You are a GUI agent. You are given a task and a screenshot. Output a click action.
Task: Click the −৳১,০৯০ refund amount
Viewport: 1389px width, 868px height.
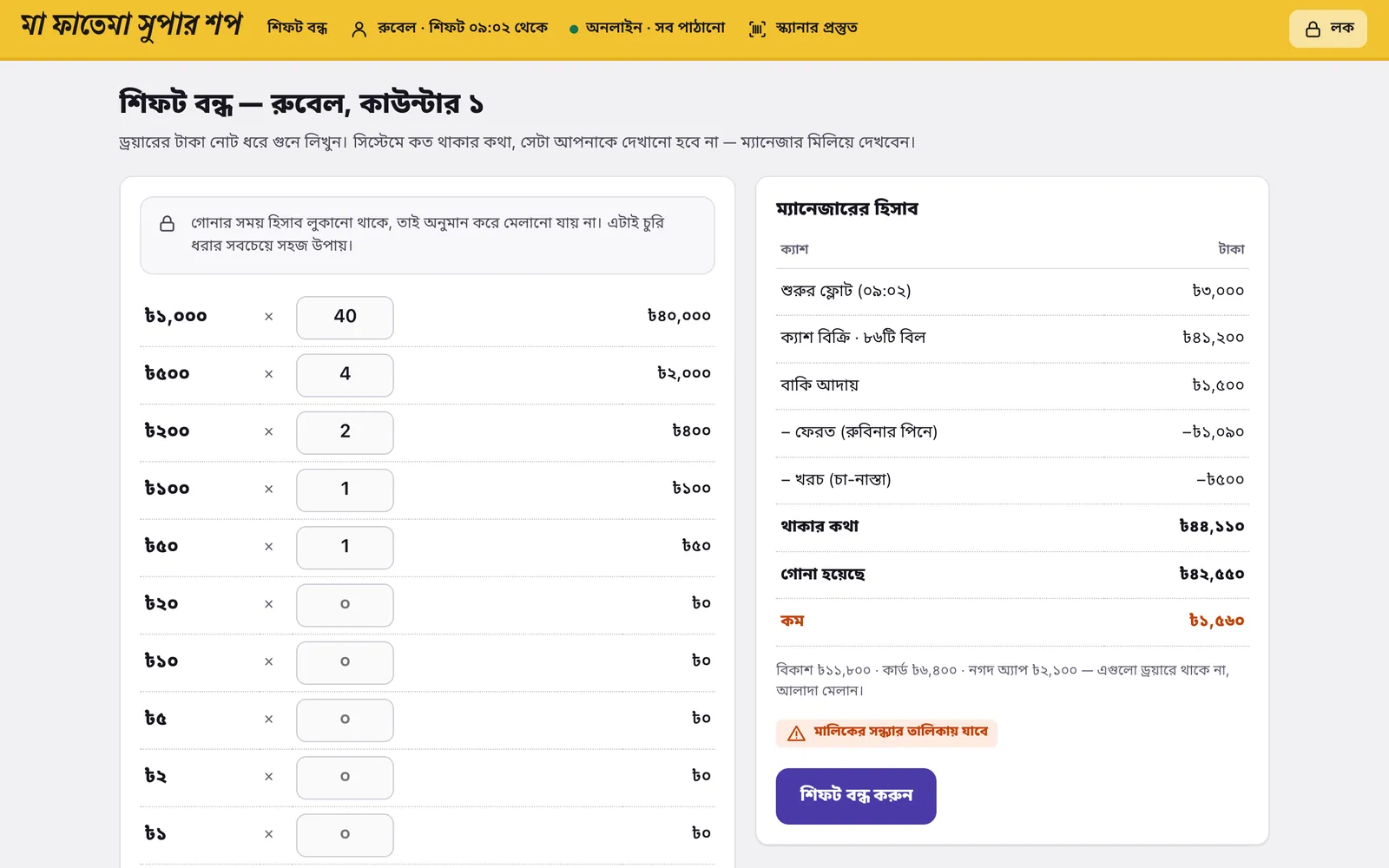pyautogui.click(x=1213, y=432)
